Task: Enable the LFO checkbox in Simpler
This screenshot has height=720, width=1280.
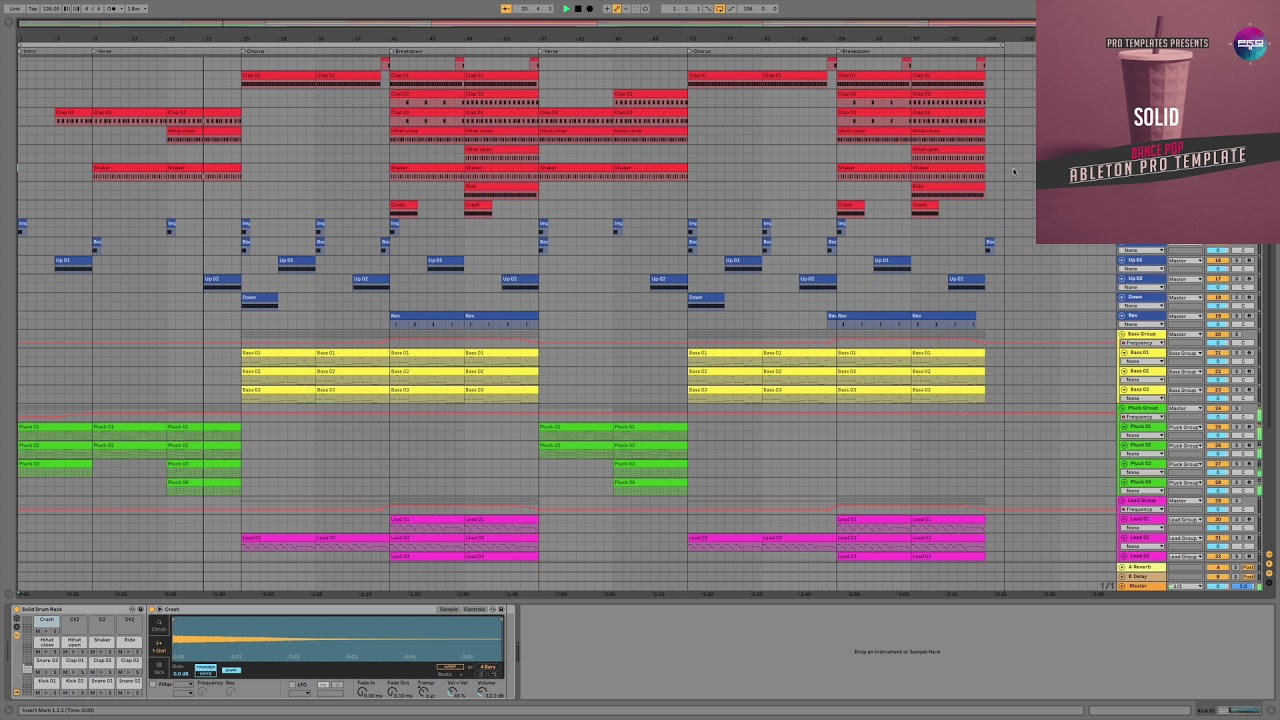Action: click(x=292, y=685)
